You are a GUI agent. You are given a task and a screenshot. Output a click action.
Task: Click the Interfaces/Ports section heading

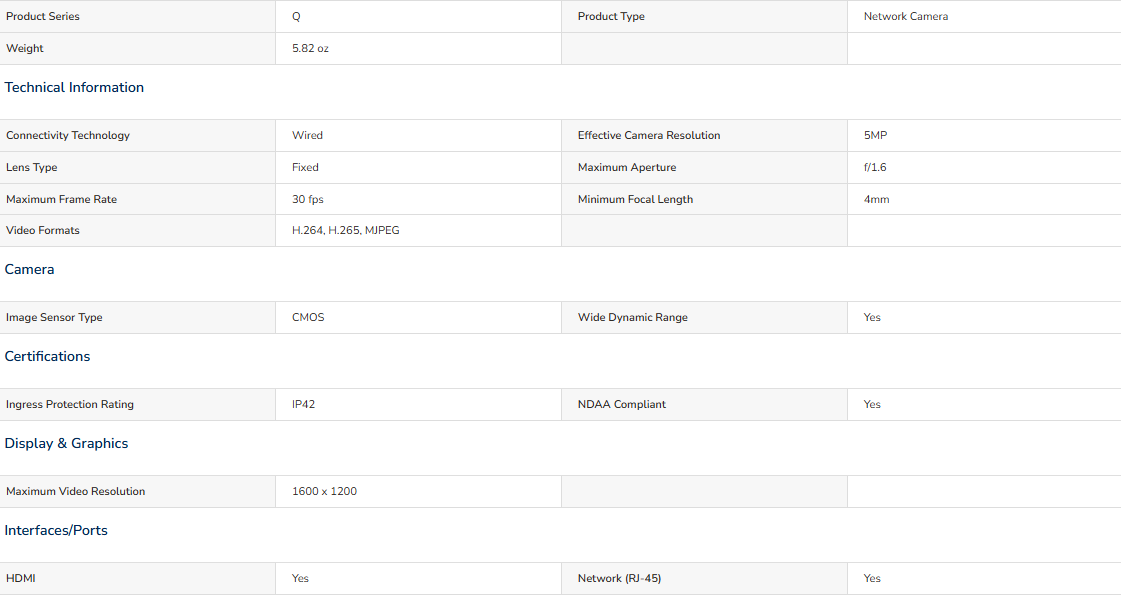(56, 531)
